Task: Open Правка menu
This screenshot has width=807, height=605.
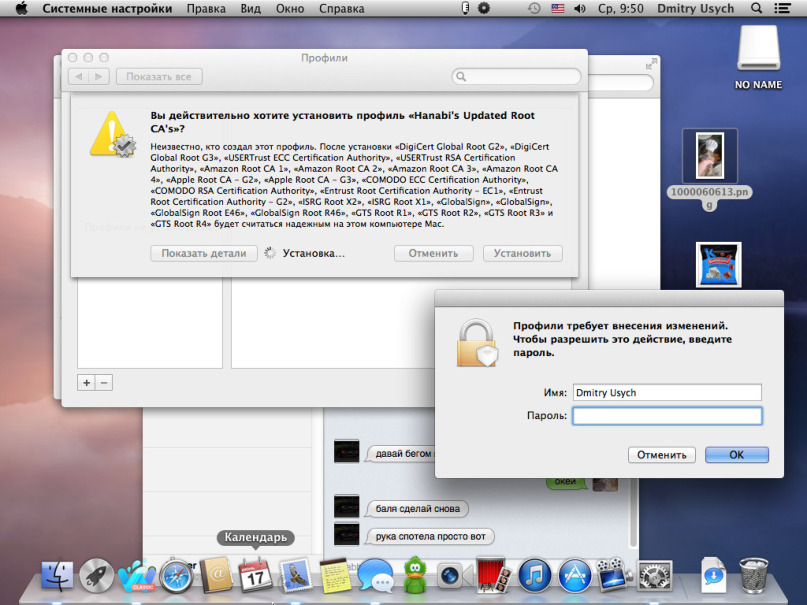Action: point(206,9)
